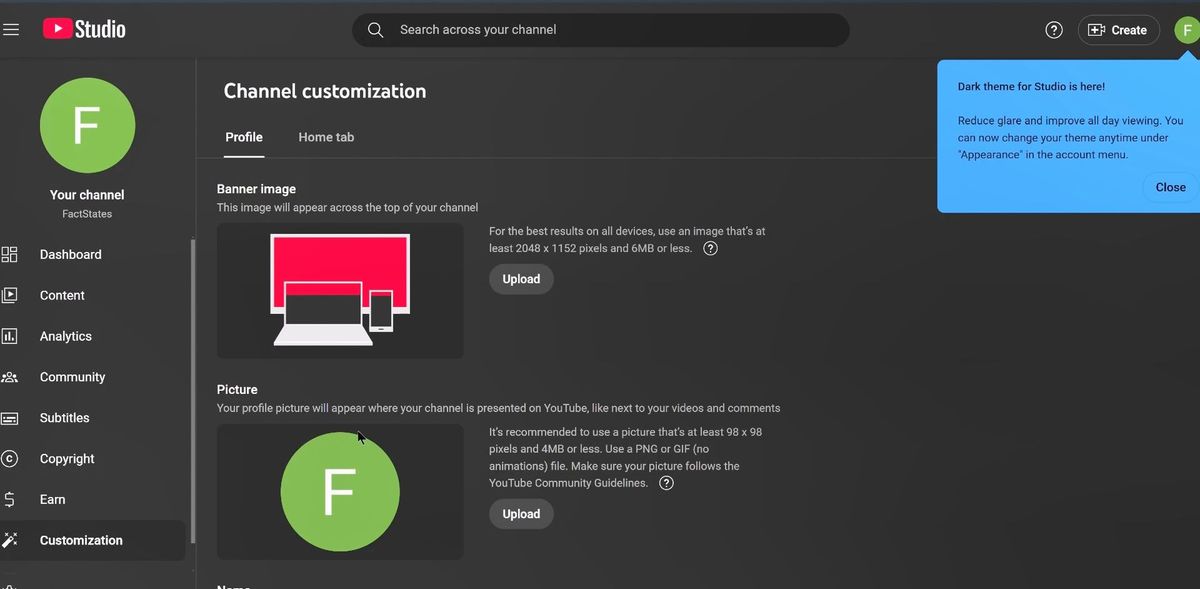Open the Copyright icon in sidebar
Screen dimensions: 1200x589
(10, 459)
